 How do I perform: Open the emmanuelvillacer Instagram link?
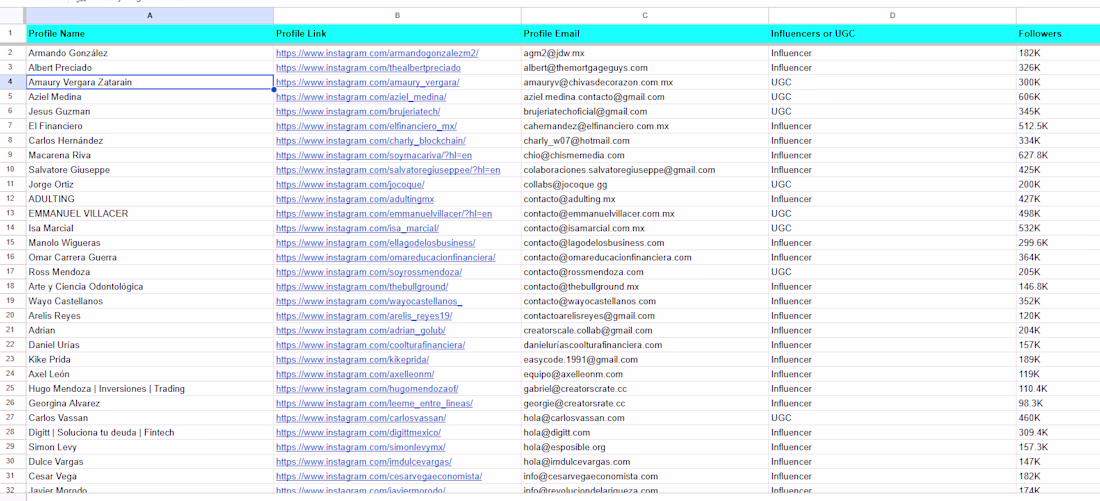[384, 213]
